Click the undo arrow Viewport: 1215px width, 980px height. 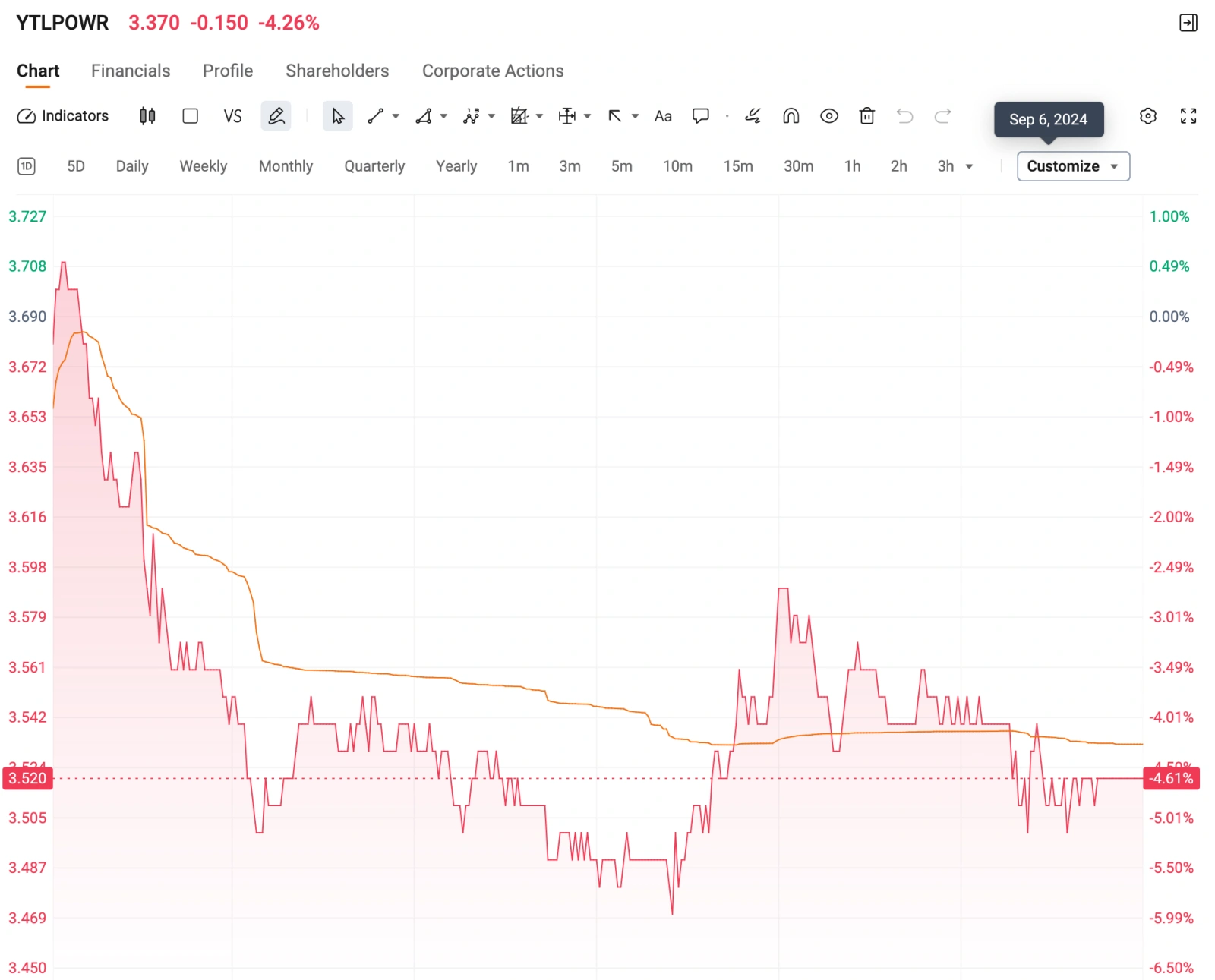pyautogui.click(x=904, y=116)
